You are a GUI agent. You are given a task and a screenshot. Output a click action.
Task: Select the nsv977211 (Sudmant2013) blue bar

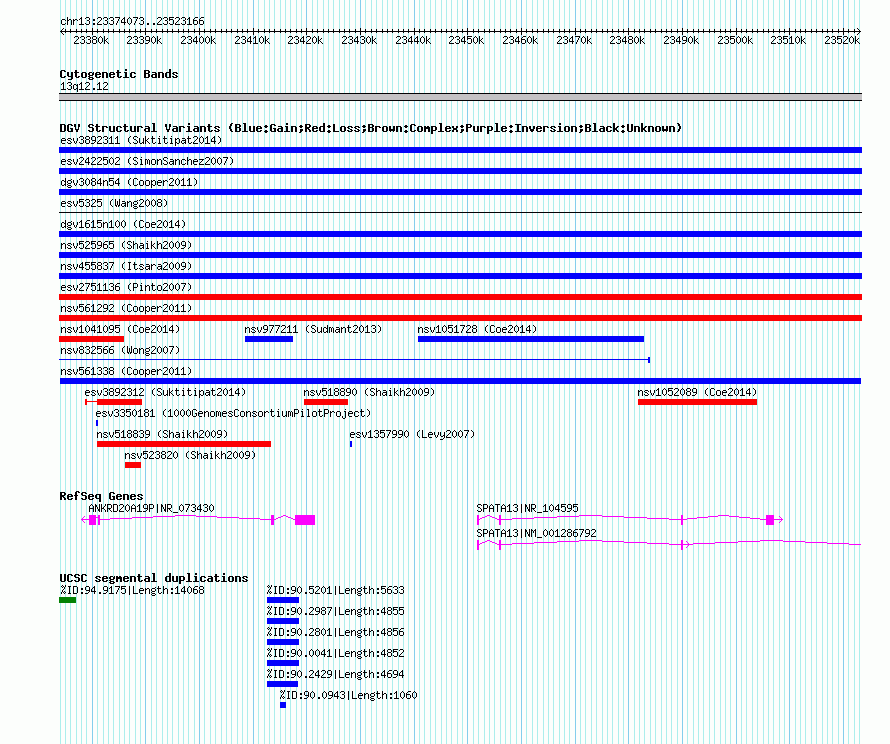click(x=269, y=339)
